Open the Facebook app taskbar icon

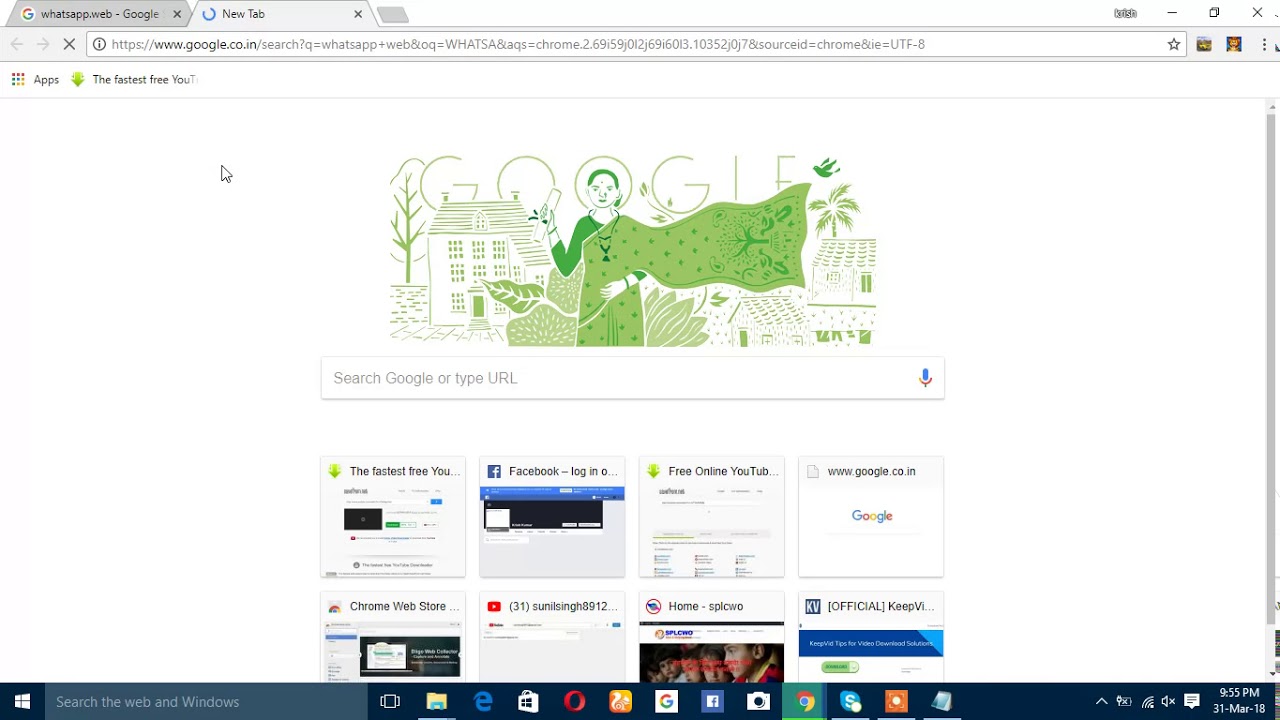712,702
